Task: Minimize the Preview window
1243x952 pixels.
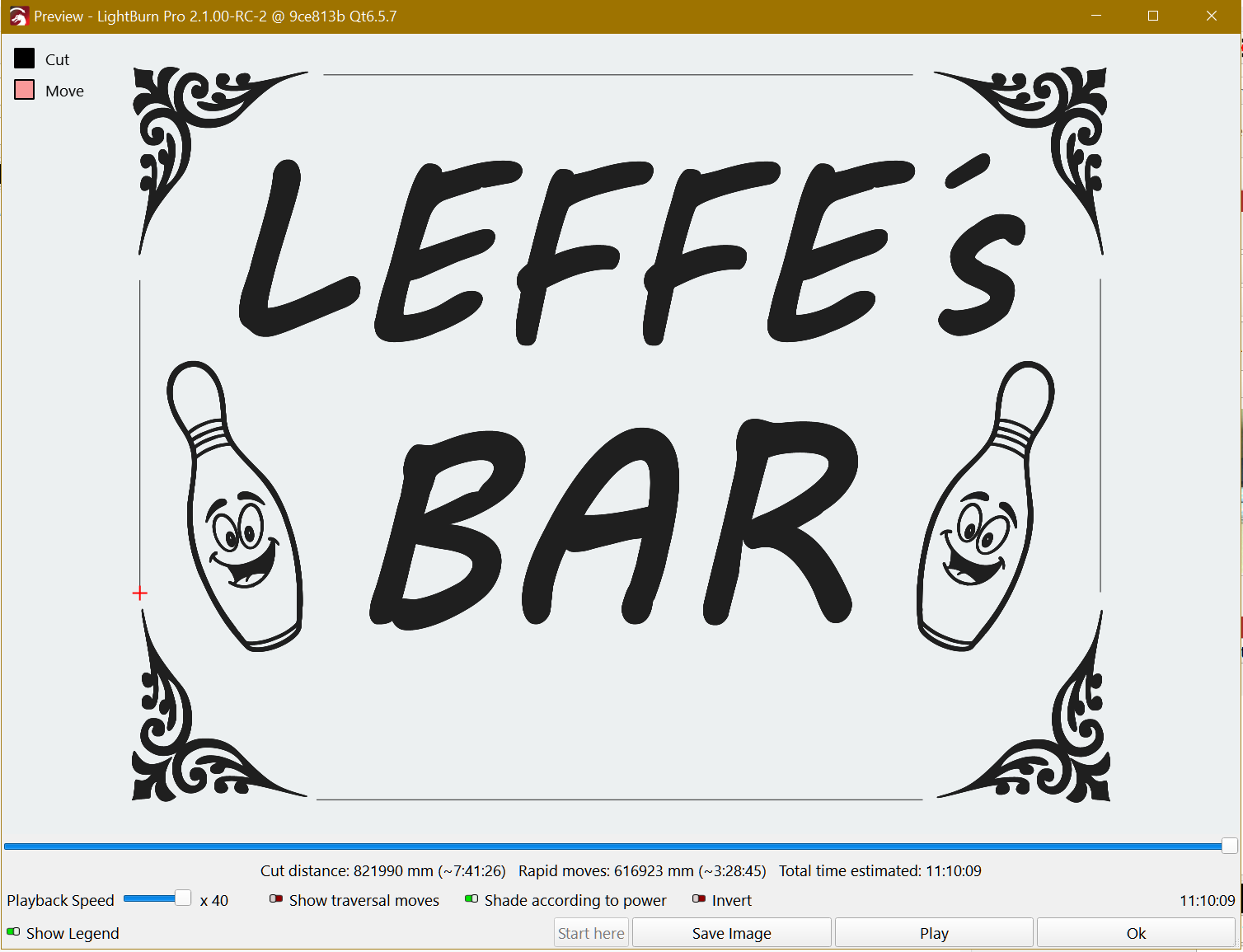Action: point(1096,16)
